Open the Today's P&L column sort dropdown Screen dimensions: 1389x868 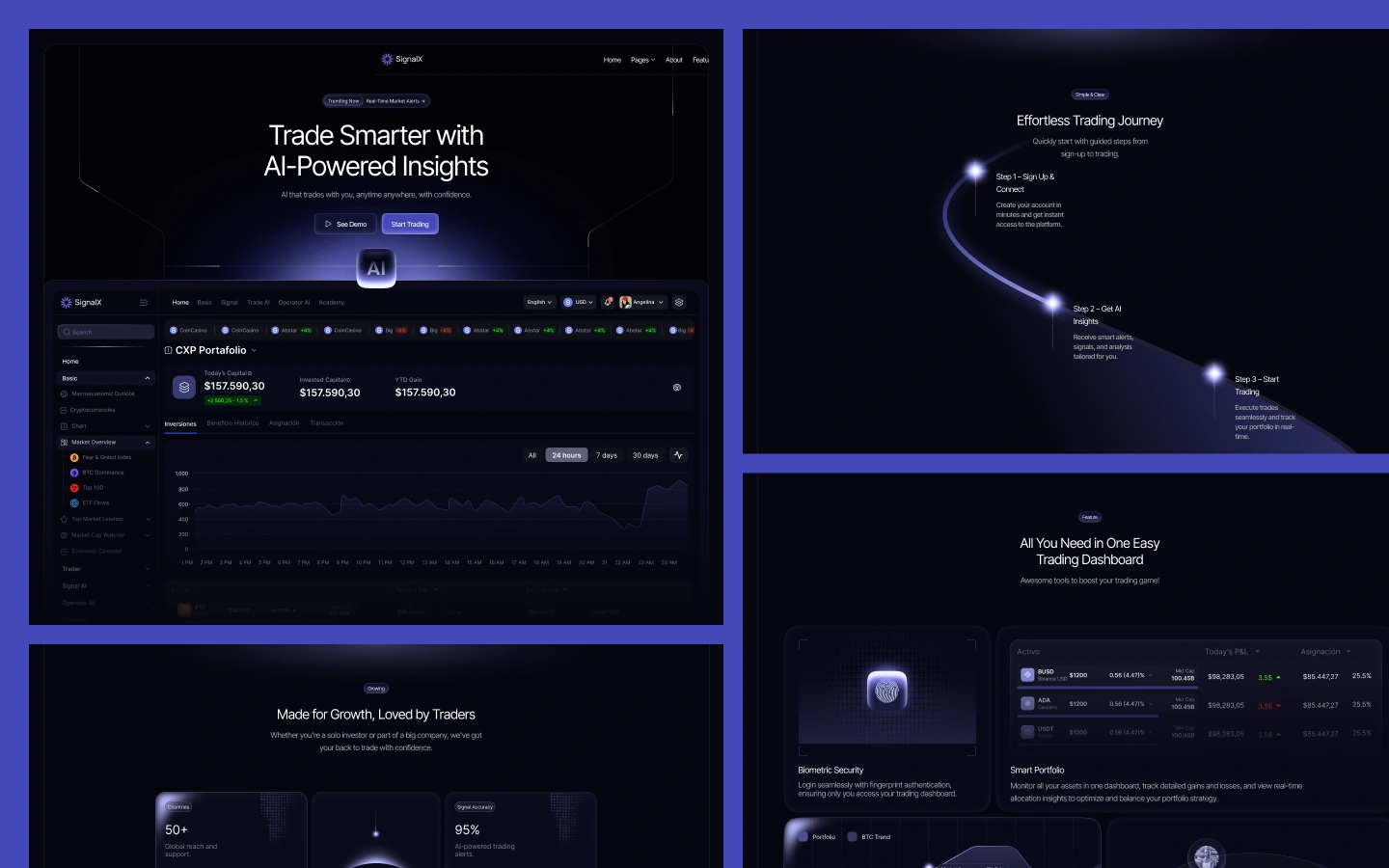click(x=1257, y=651)
